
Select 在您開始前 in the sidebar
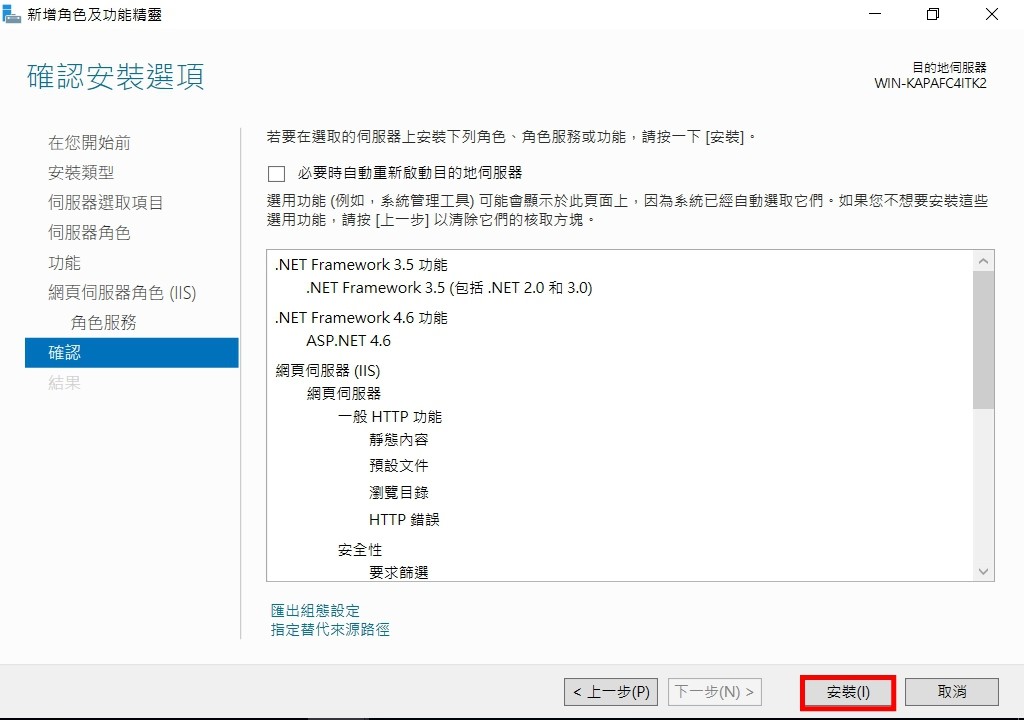[89, 142]
